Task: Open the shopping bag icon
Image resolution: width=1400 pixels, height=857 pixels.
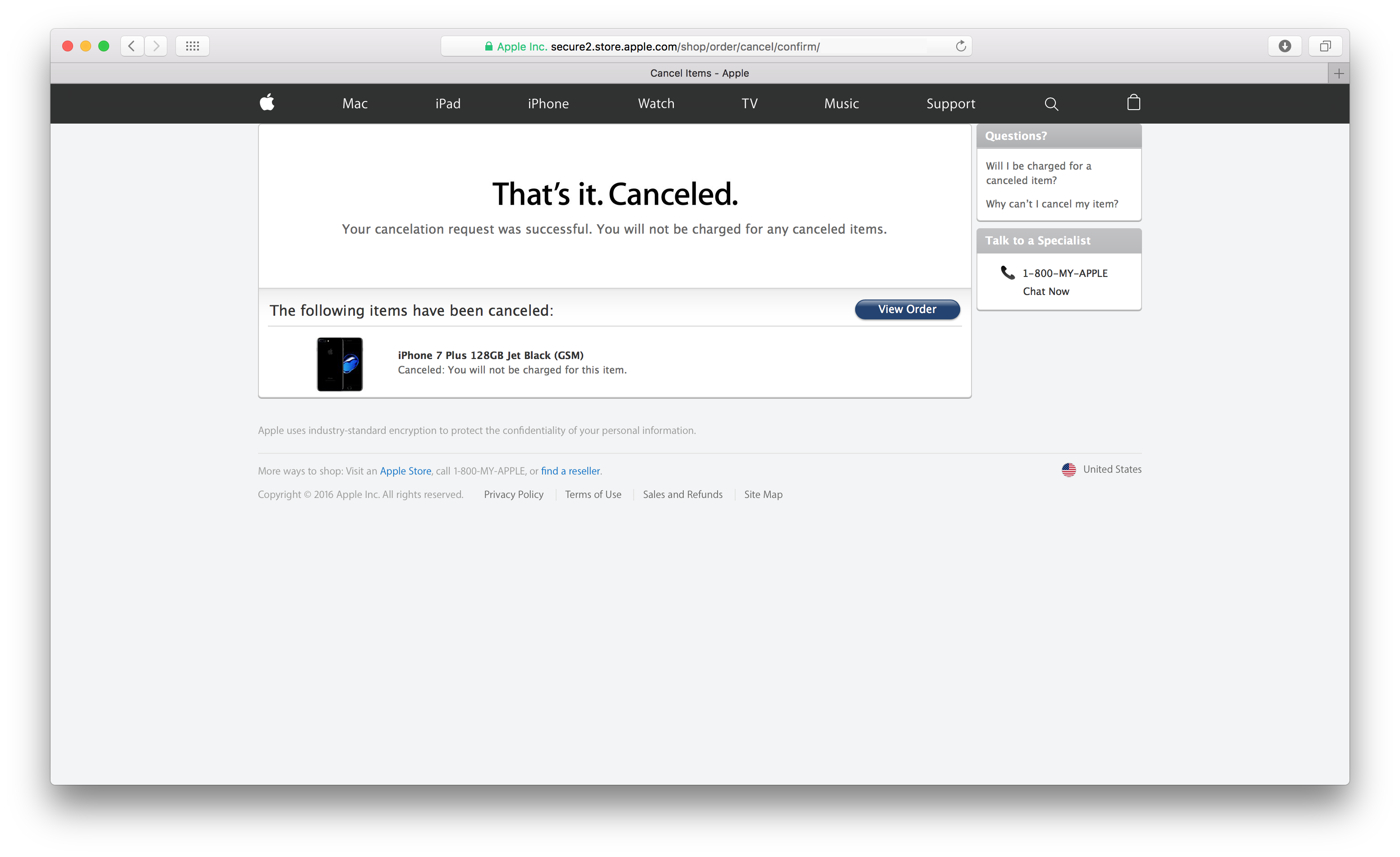Action: (x=1133, y=102)
